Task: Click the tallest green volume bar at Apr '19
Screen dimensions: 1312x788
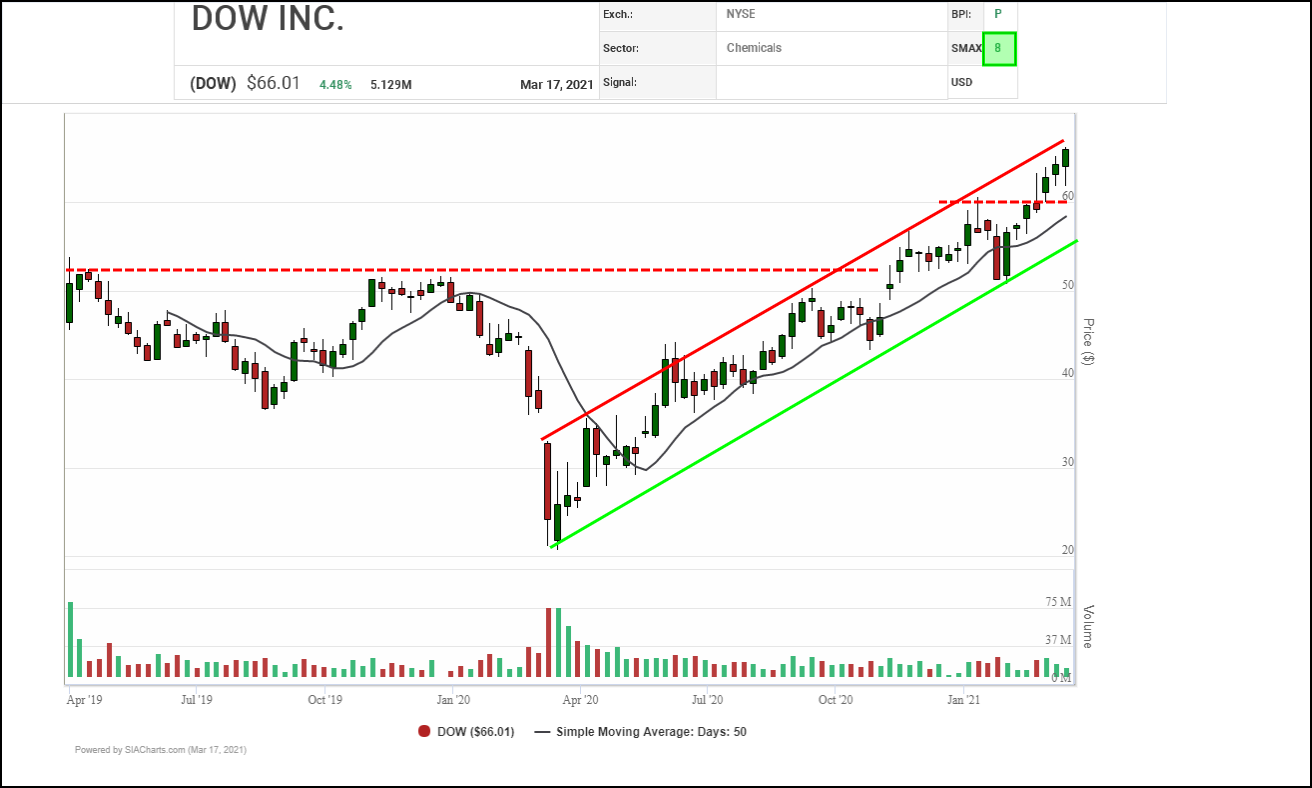Action: click(70, 640)
